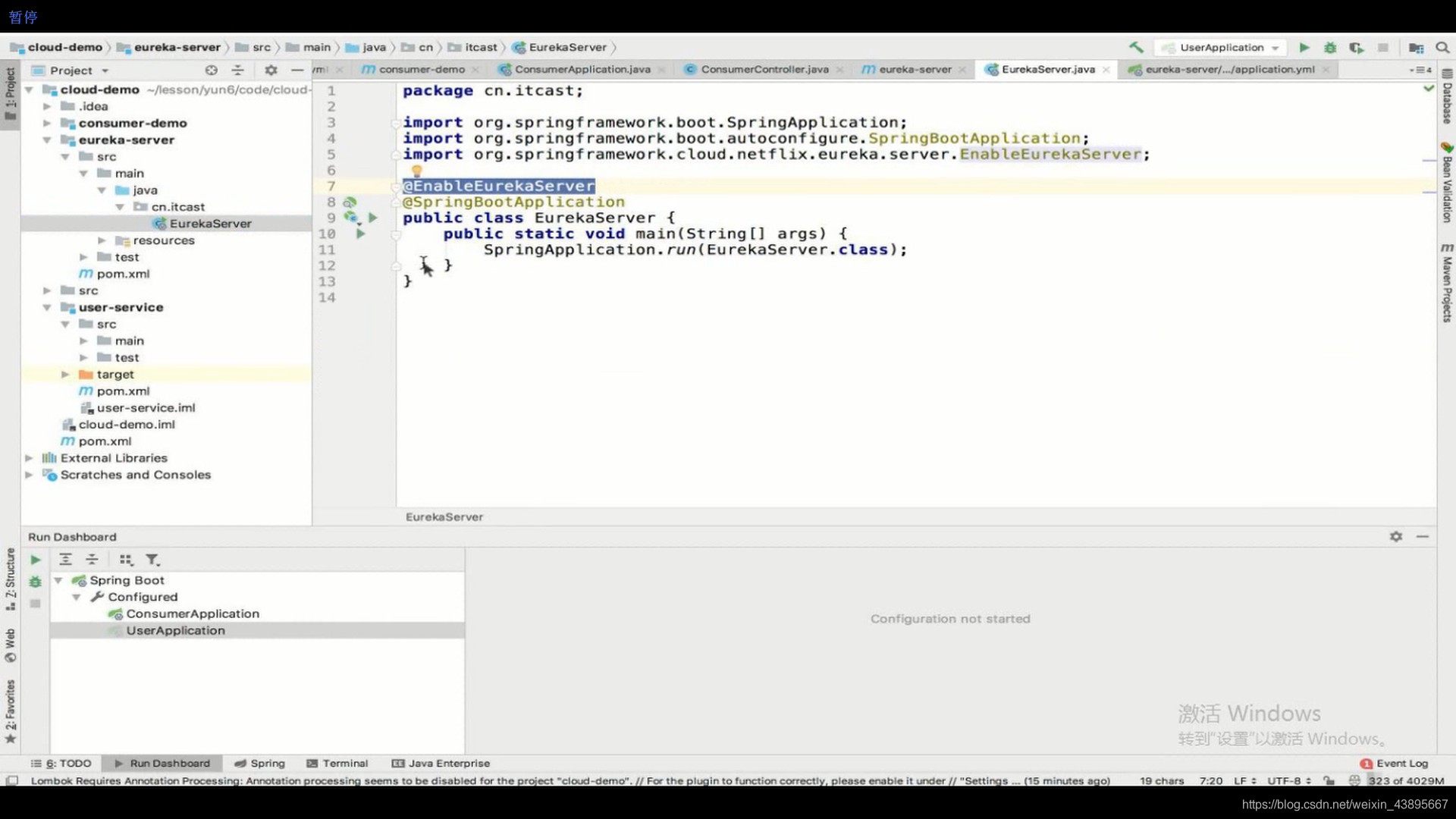The image size is (1456, 819).
Task: Open the Terminal tool window
Action: click(x=337, y=763)
